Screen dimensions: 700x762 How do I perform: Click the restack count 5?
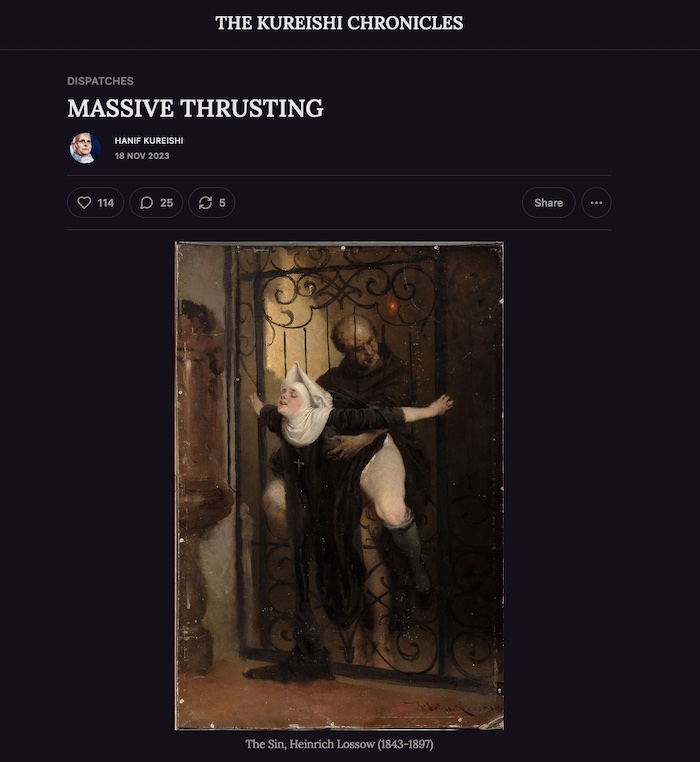tap(222, 203)
